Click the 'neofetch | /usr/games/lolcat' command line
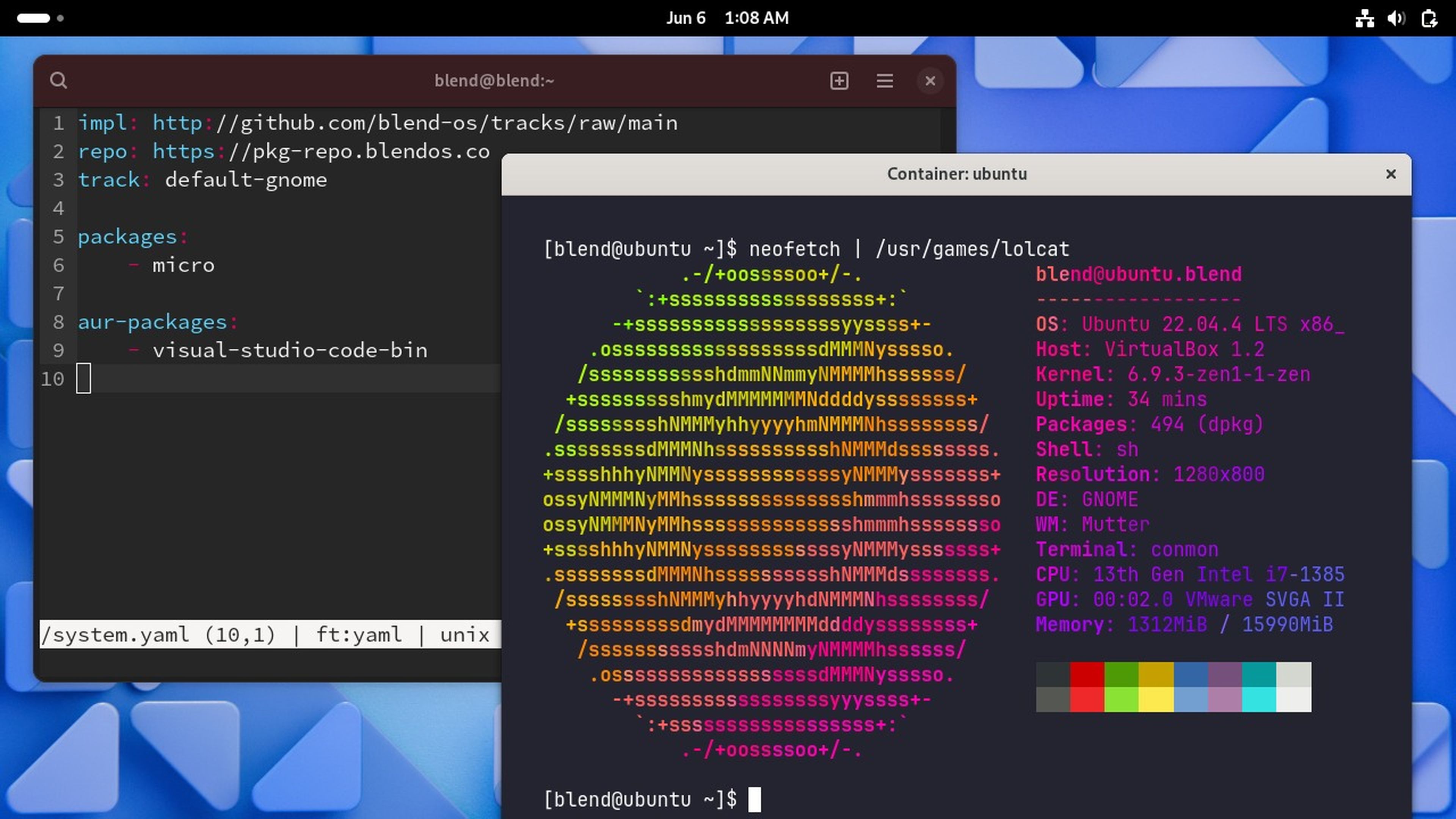The width and height of the screenshot is (1456, 819). (909, 249)
